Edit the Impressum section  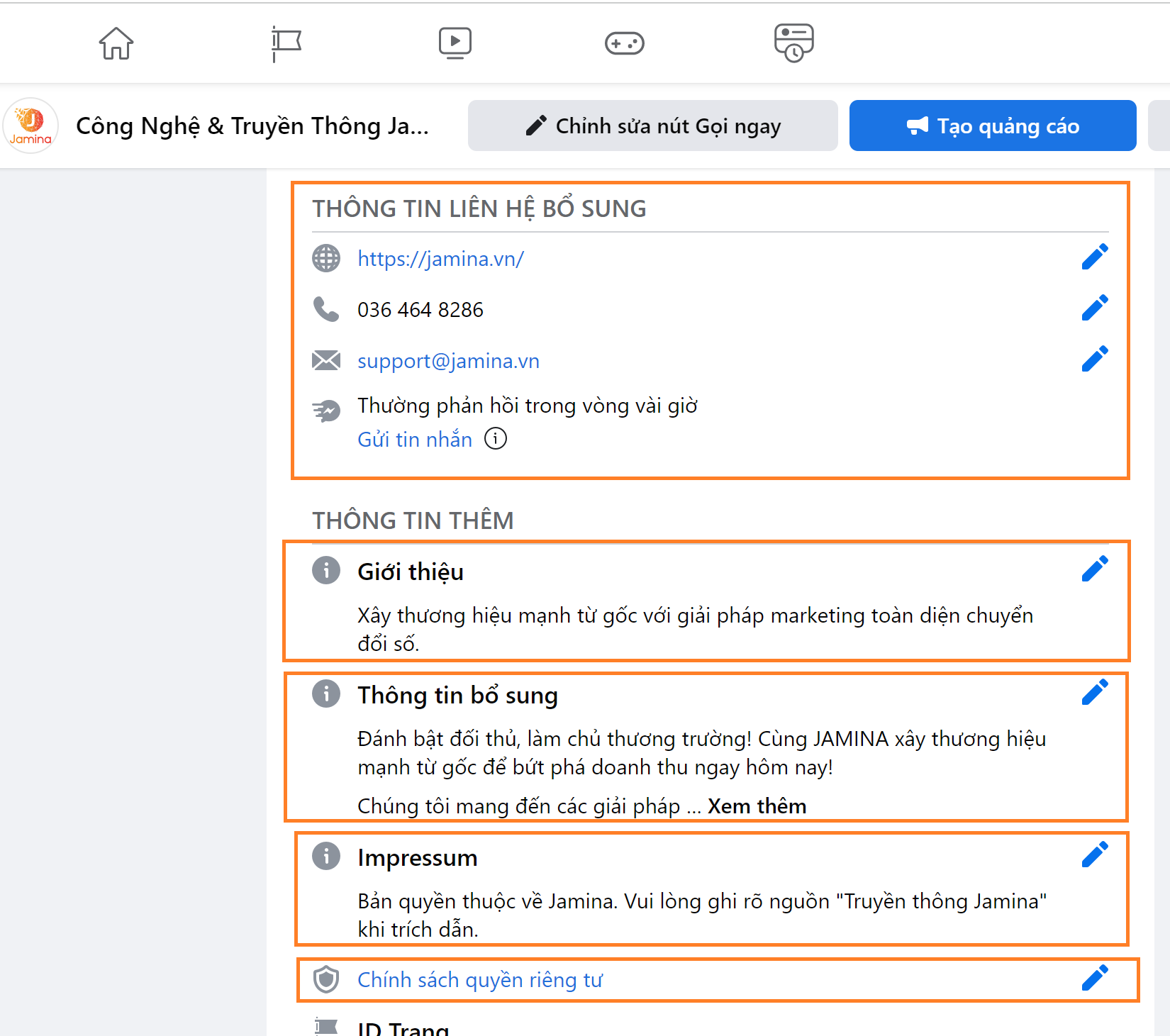tap(1094, 855)
